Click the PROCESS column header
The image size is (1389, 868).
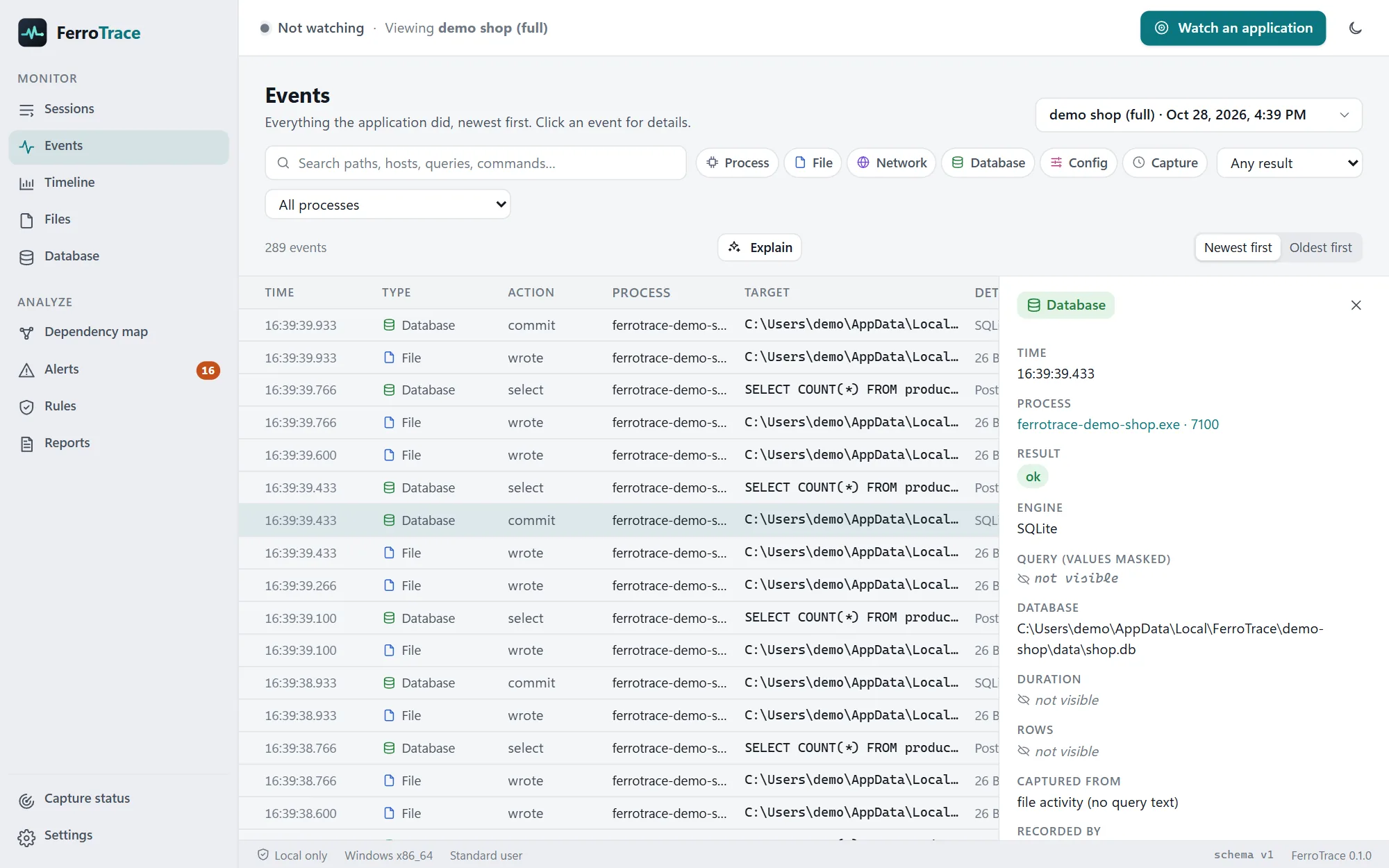(x=641, y=293)
